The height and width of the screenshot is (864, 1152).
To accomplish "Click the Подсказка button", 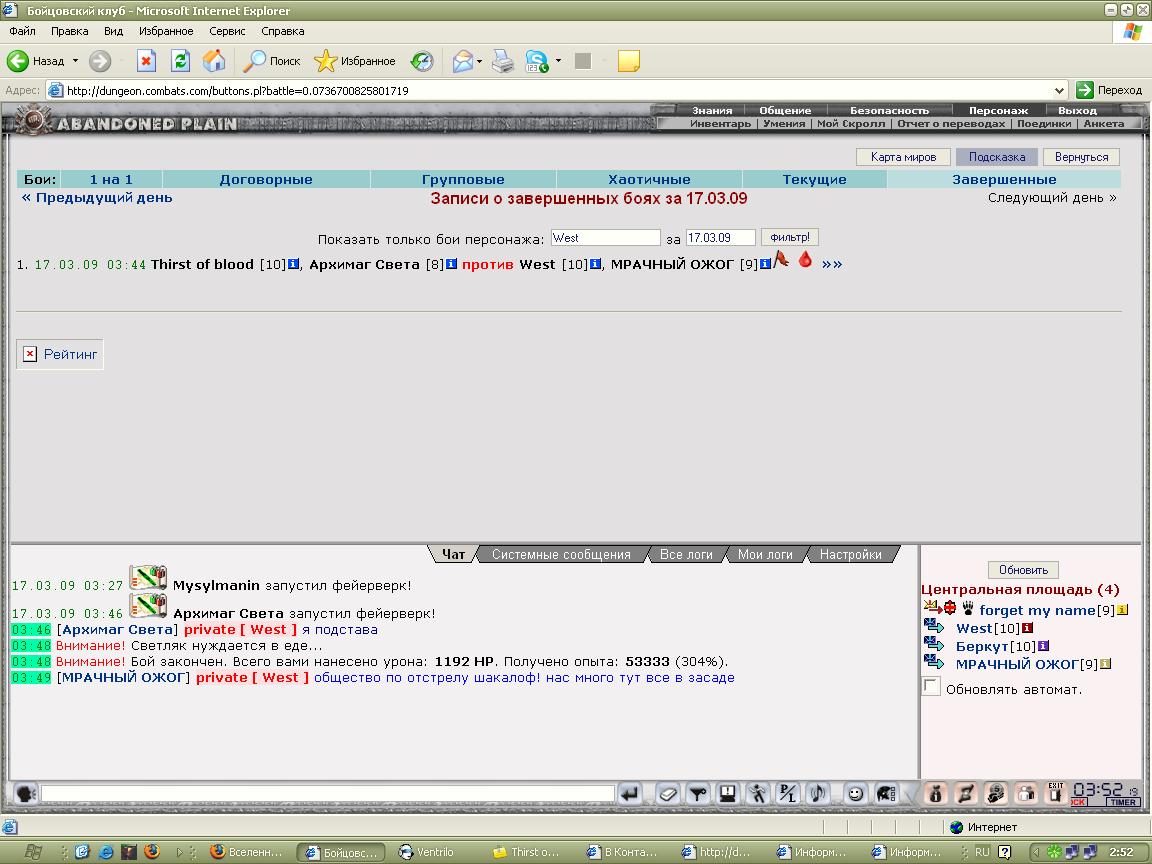I will [996, 156].
